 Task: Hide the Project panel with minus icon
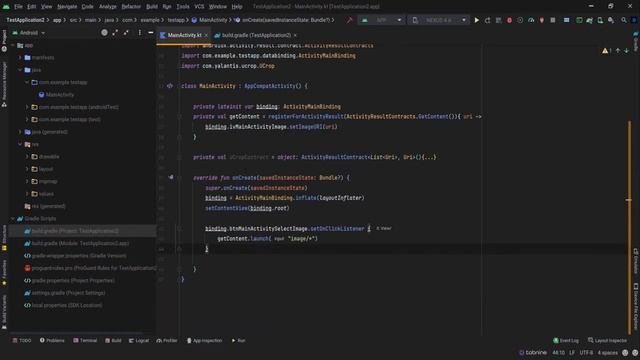tap(151, 33)
